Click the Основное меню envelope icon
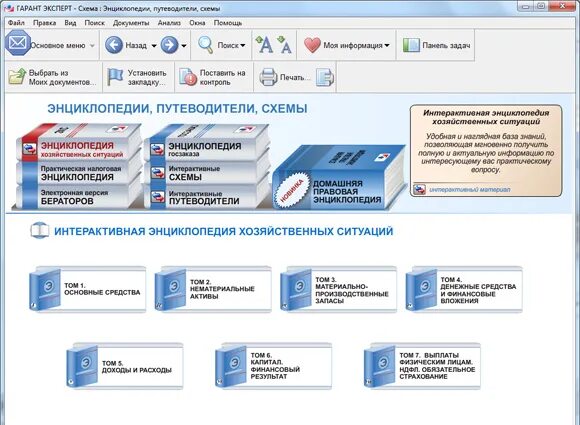Screen dimensions: 580x425 [17, 43]
